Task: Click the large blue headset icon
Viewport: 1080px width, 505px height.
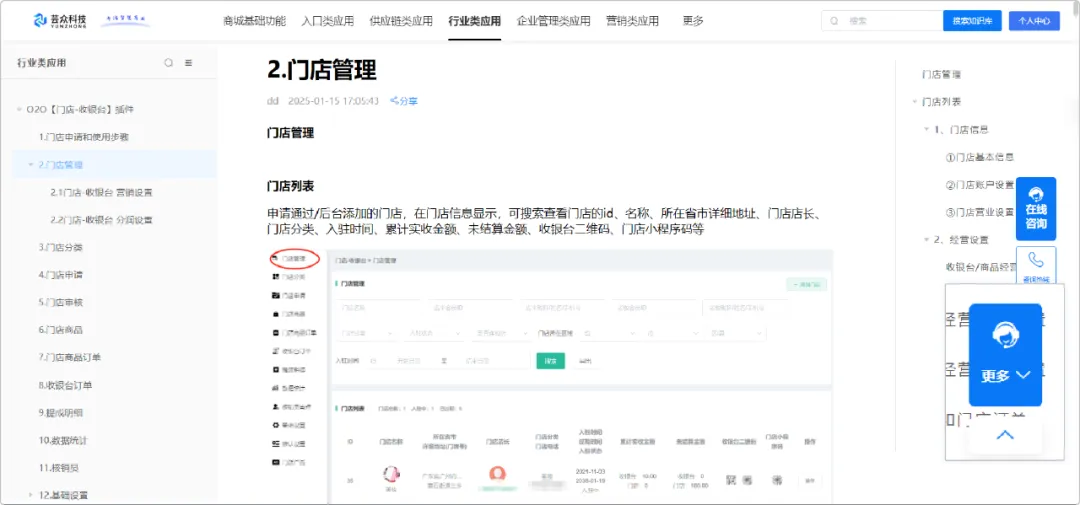Action: coord(1005,336)
